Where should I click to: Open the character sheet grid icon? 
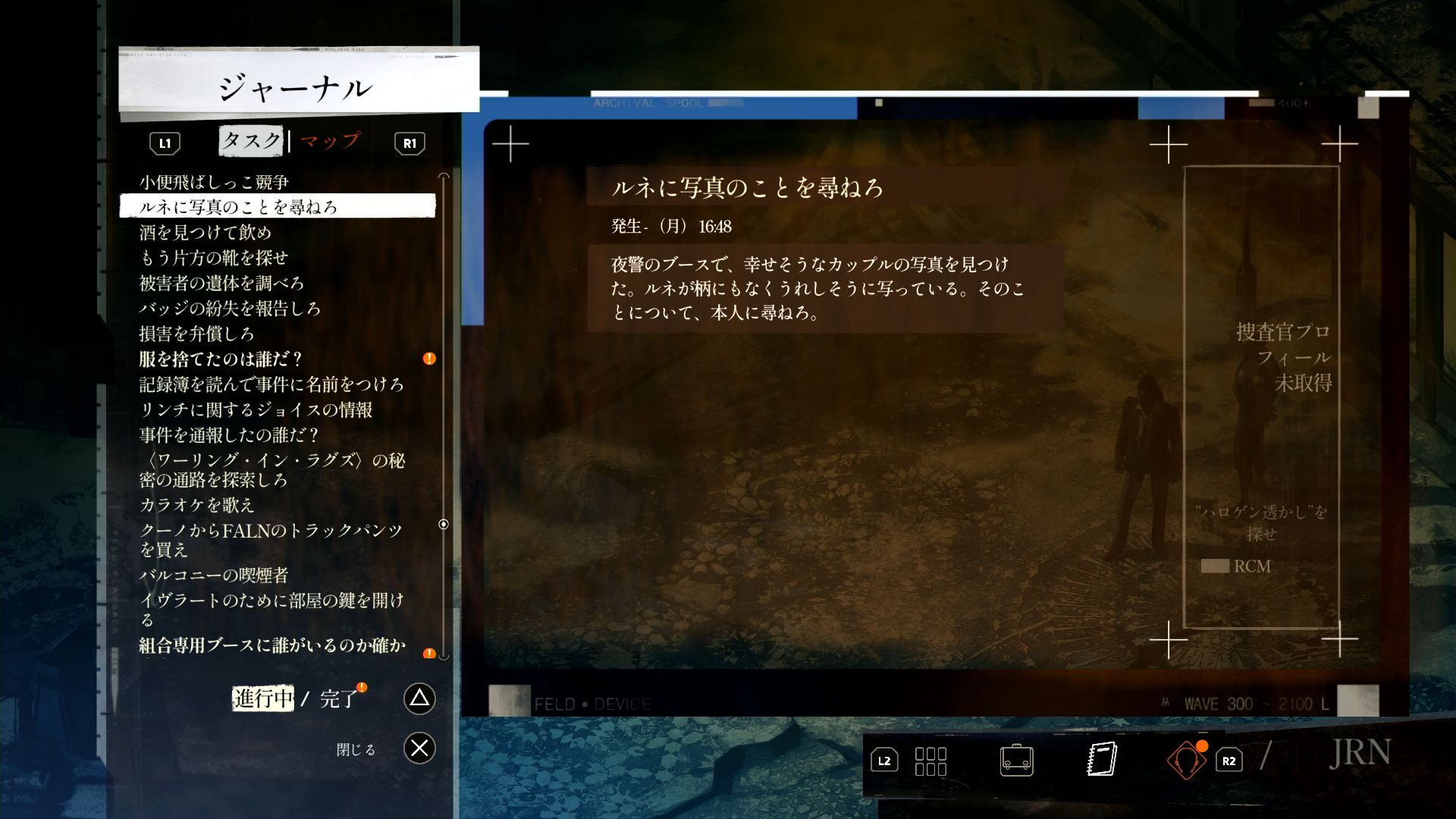[930, 761]
